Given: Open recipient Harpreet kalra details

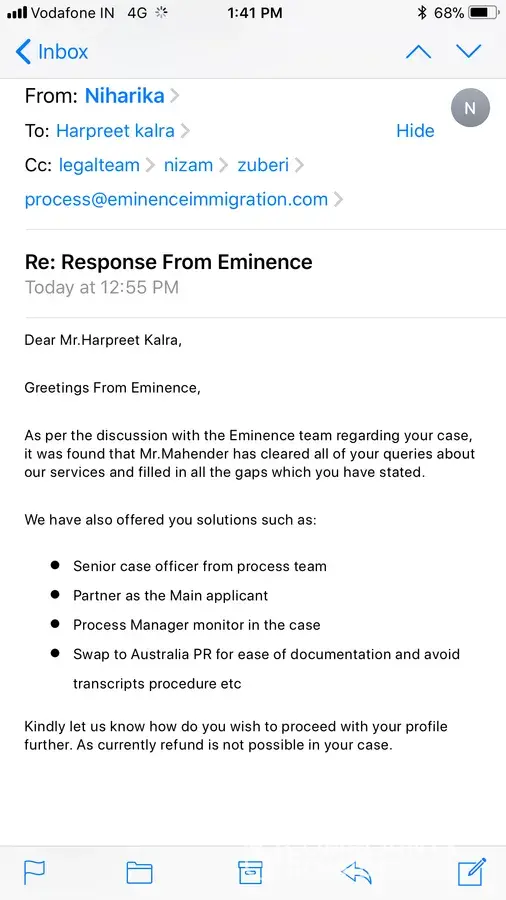Looking at the screenshot, I should click(x=115, y=131).
